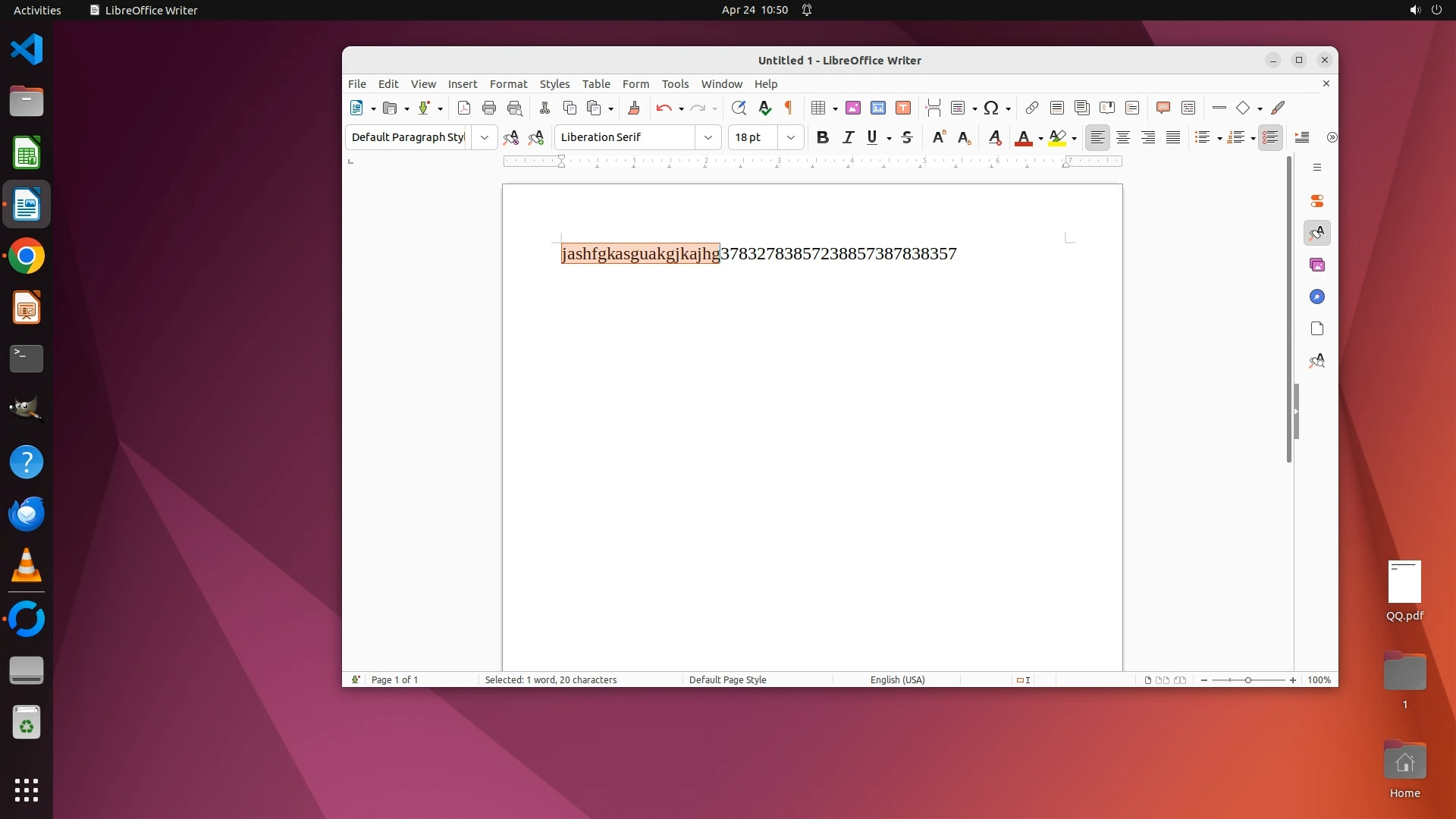The height and width of the screenshot is (819, 1456).
Task: Click the Insert Image icon
Action: point(853,108)
